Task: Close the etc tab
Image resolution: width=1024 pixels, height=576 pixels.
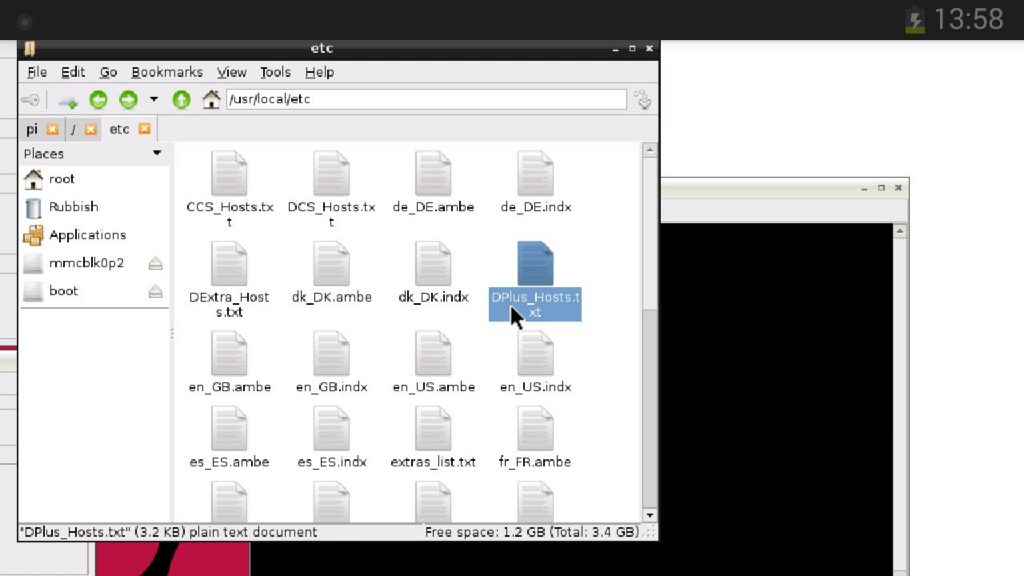Action: pos(144,129)
